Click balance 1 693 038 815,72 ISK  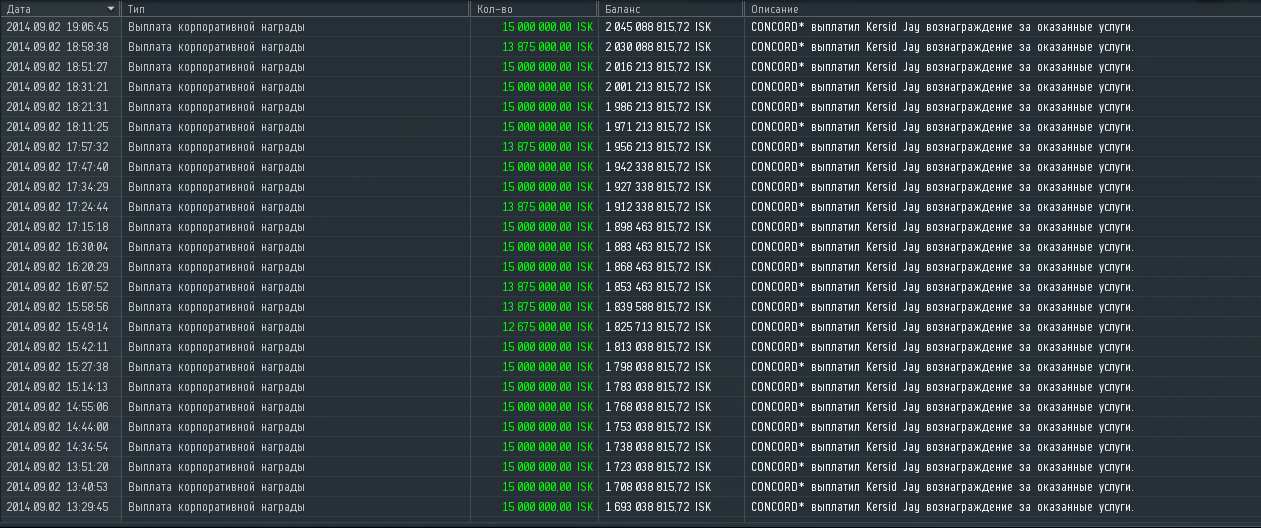pyautogui.click(x=658, y=507)
